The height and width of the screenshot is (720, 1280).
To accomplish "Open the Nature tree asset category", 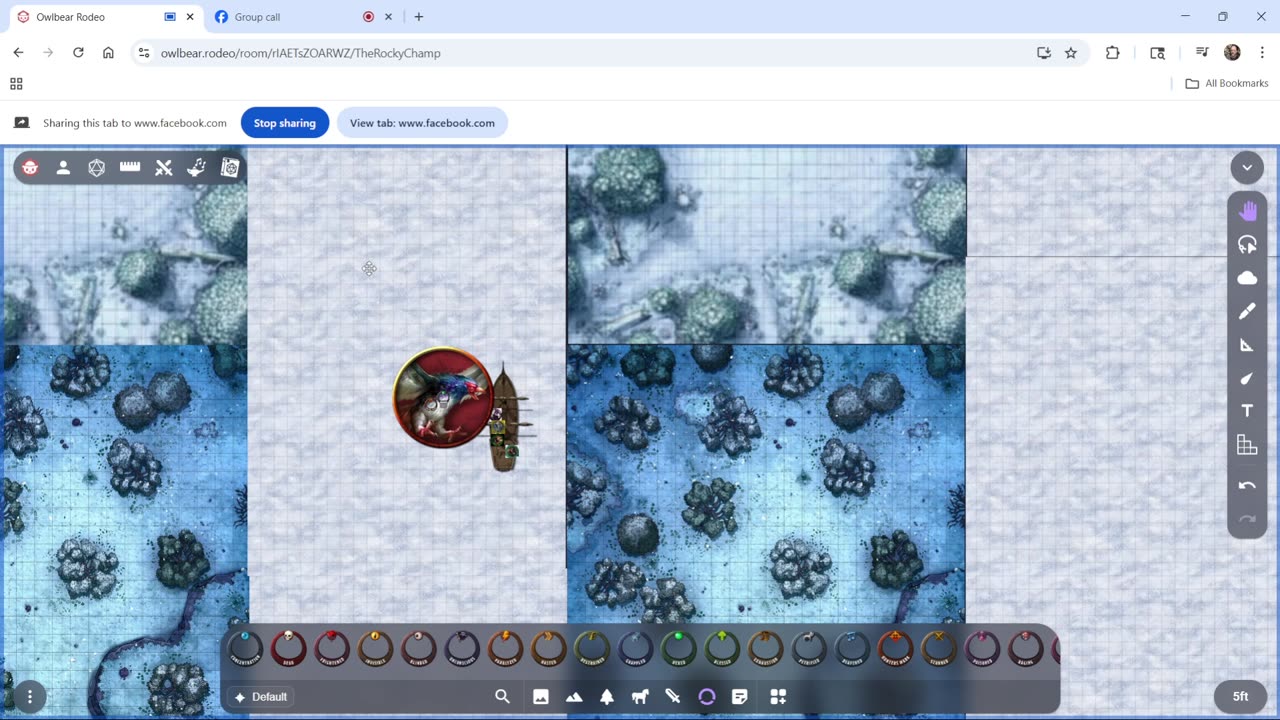I will (607, 697).
